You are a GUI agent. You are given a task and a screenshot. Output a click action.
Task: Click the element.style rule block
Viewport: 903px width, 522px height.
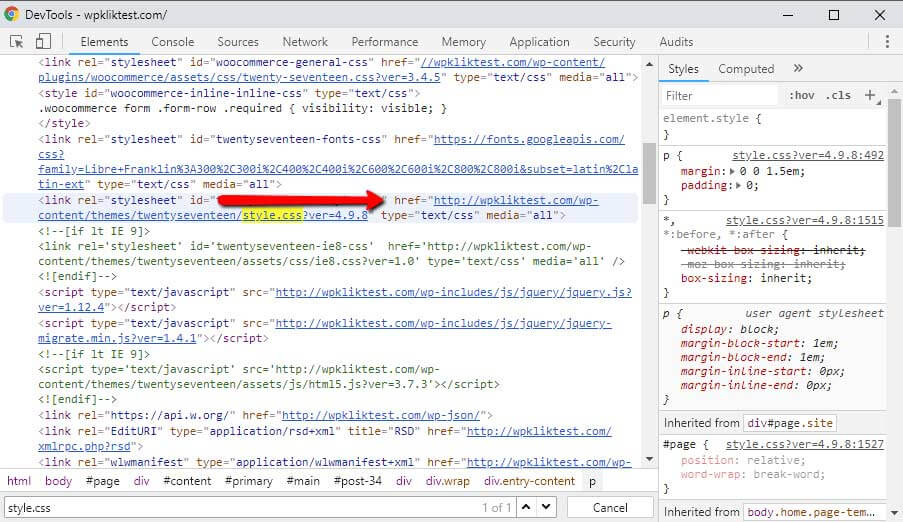[x=771, y=126]
